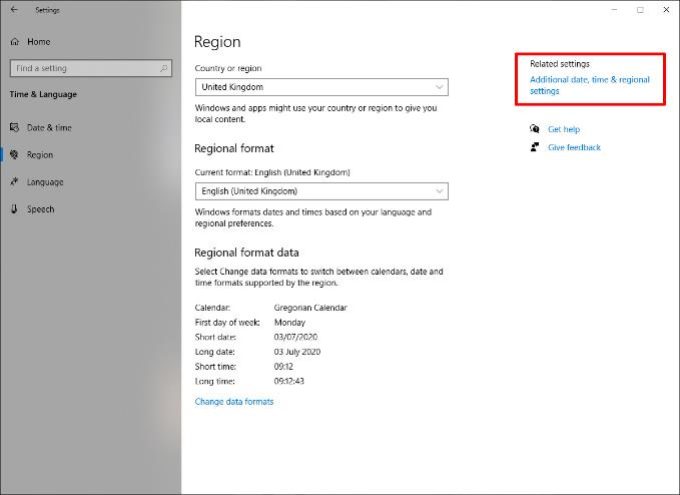Maximize the Settings window
680x495 pixels.
click(x=640, y=10)
